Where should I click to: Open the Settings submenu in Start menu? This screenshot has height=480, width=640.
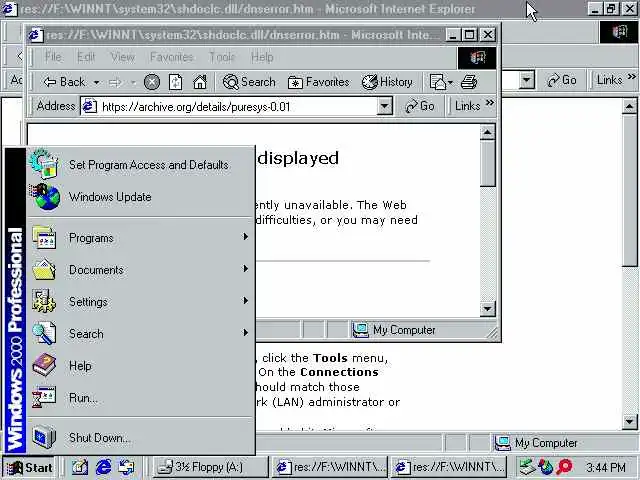pyautogui.click(x=141, y=302)
